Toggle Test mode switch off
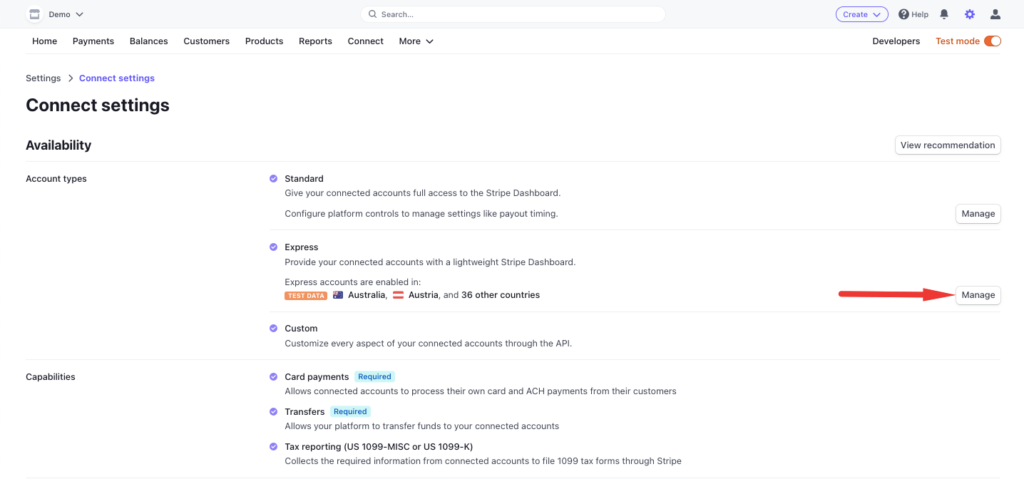 point(992,40)
